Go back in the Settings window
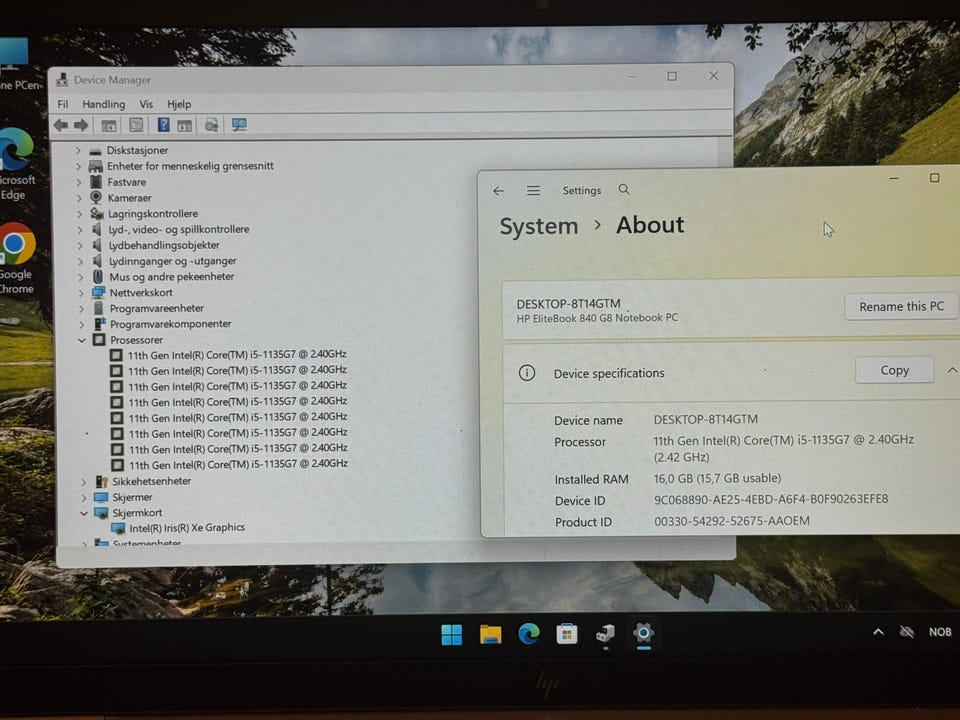This screenshot has width=960, height=720. [498, 191]
